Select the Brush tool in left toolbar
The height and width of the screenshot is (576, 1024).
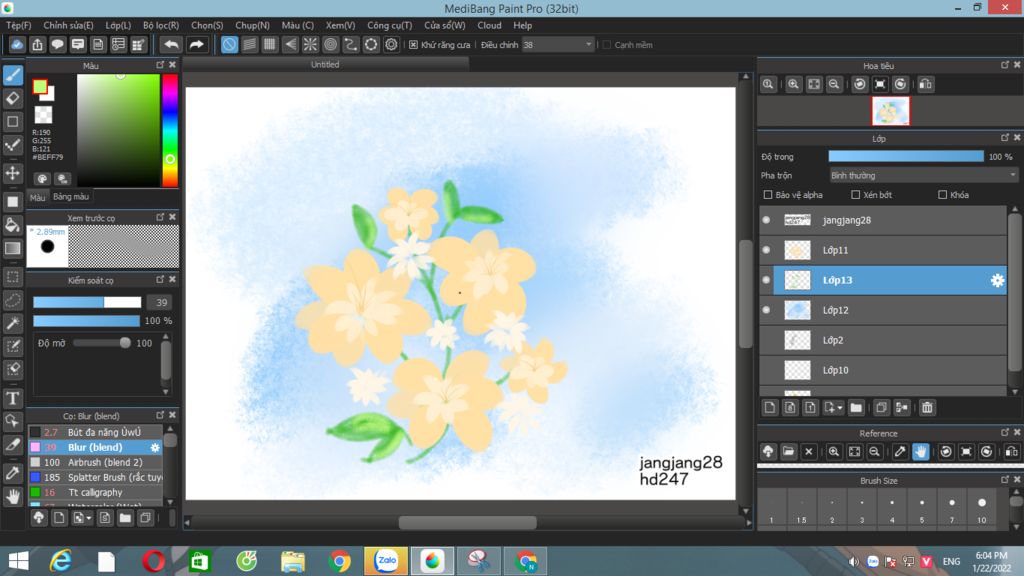13,75
